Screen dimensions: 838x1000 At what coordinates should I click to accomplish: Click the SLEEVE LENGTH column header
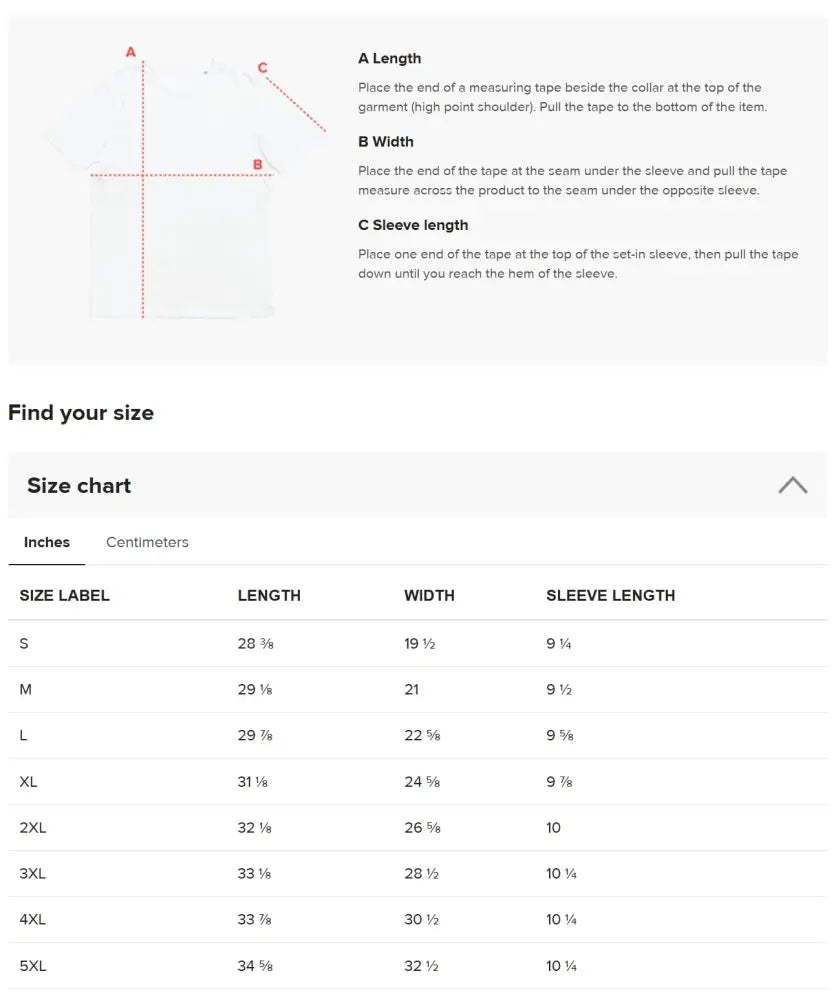(x=610, y=596)
